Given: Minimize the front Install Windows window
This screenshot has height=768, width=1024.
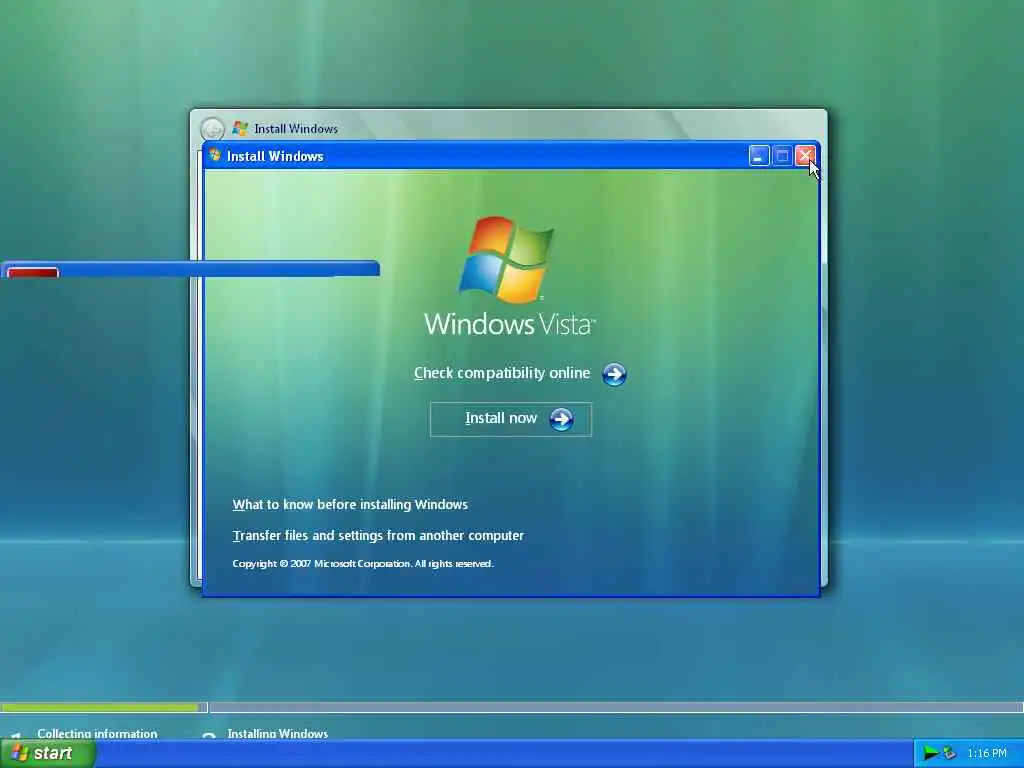Looking at the screenshot, I should [758, 156].
